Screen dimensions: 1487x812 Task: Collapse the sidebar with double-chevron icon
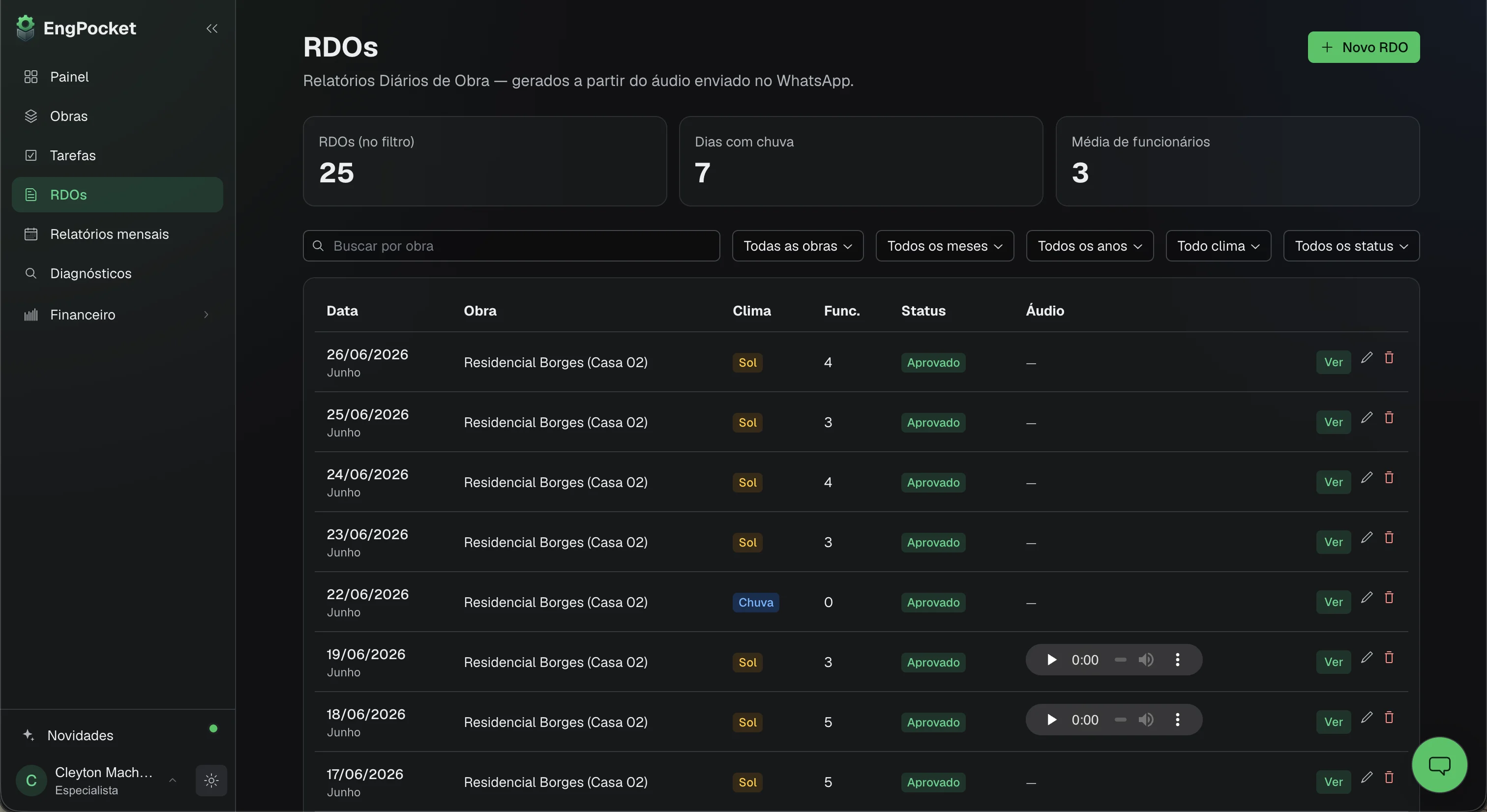[212, 29]
